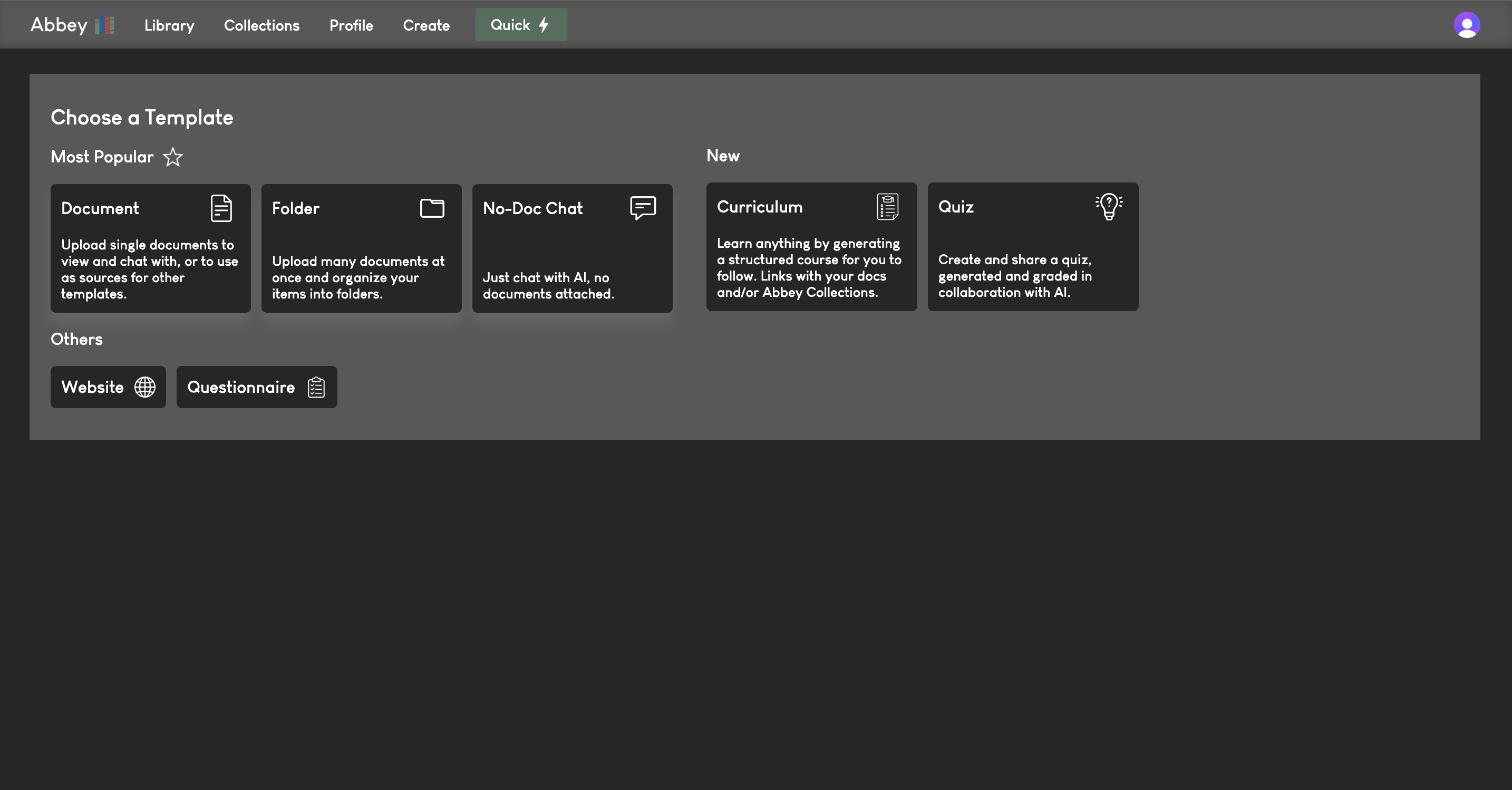Screen dimensions: 1512x790
Task: Click the Curriculum checklist icon
Action: pyautogui.click(x=887, y=207)
